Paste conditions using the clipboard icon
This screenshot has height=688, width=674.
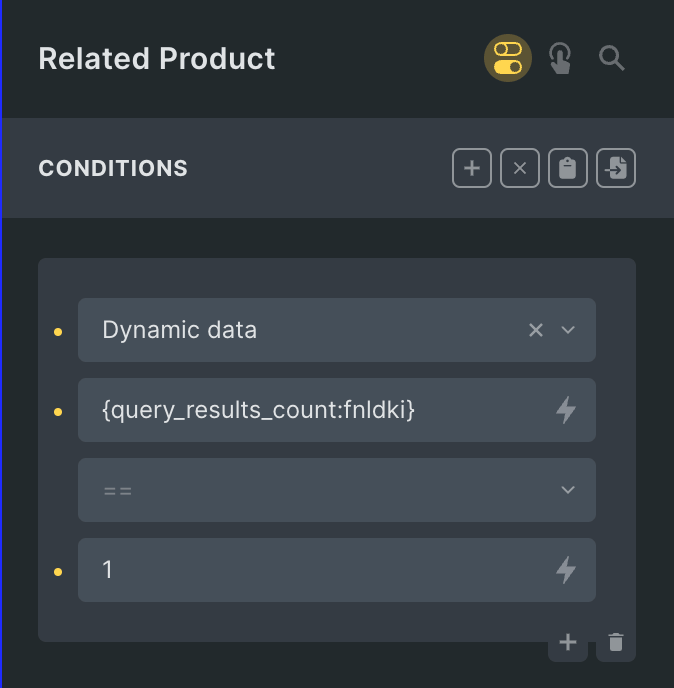(x=568, y=168)
